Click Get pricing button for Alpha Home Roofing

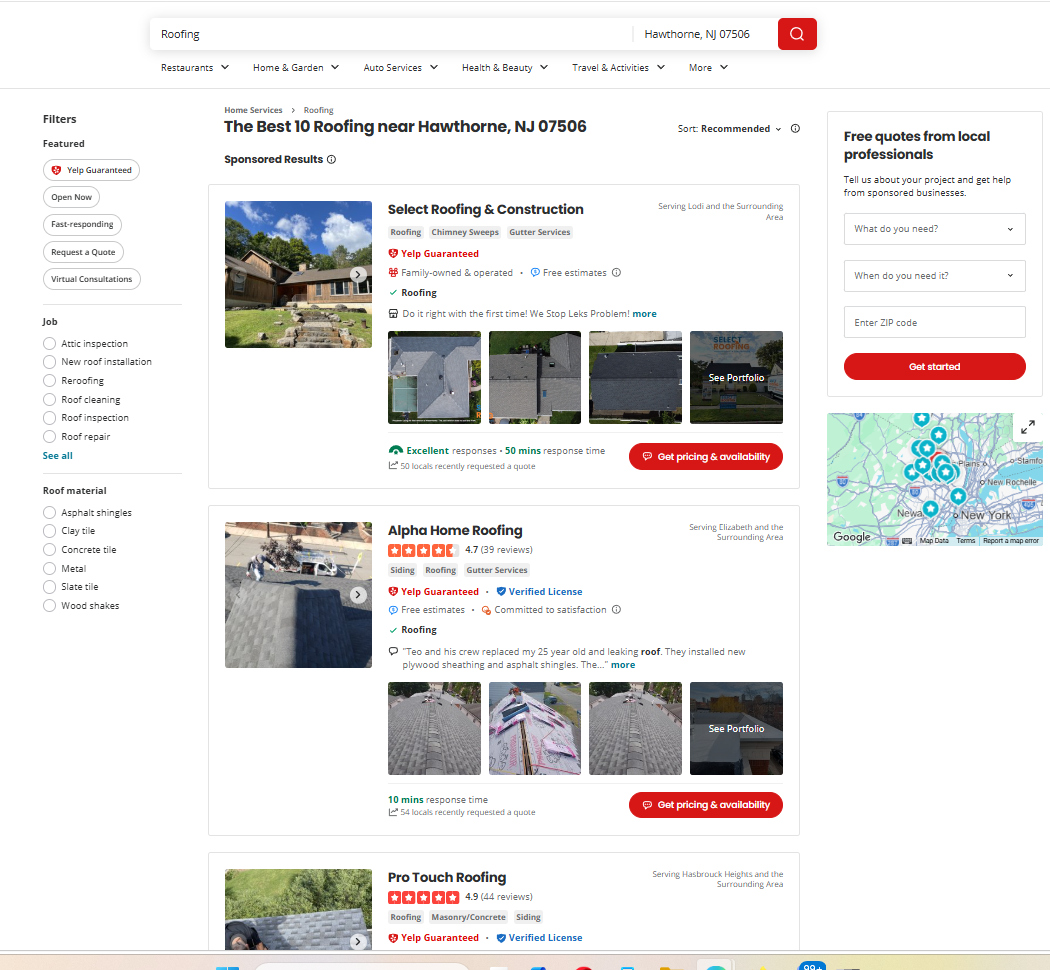[706, 805]
